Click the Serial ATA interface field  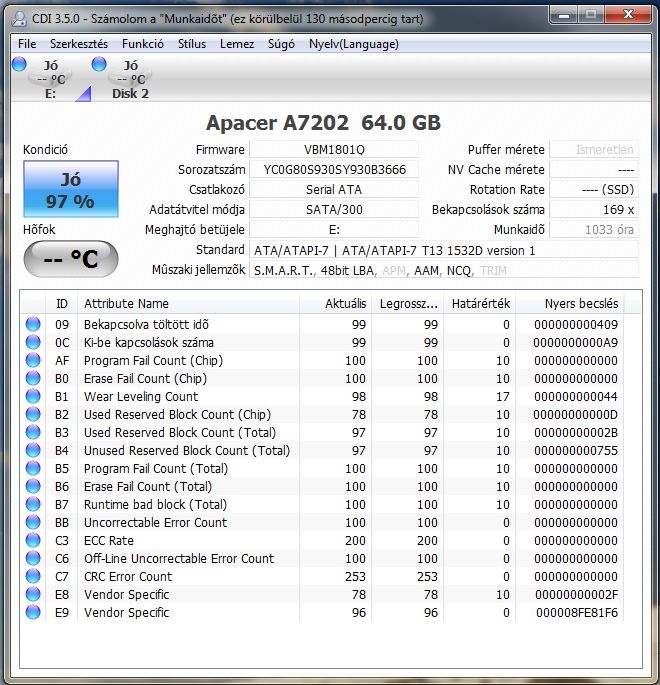[334, 190]
